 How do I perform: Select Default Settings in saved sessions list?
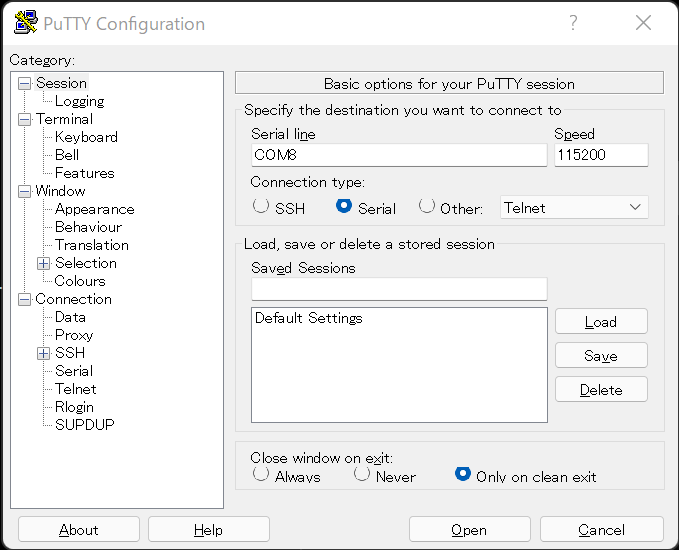[309, 318]
